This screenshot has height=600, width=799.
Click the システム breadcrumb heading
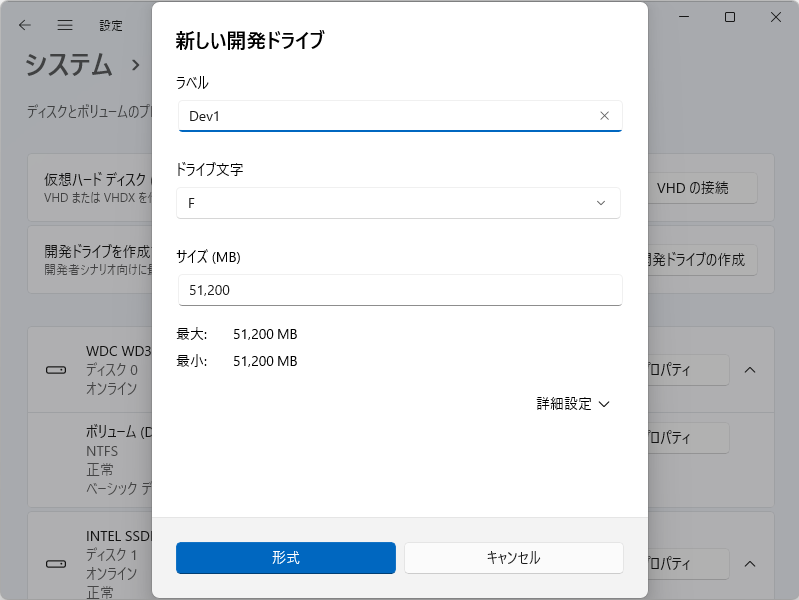pos(69,65)
